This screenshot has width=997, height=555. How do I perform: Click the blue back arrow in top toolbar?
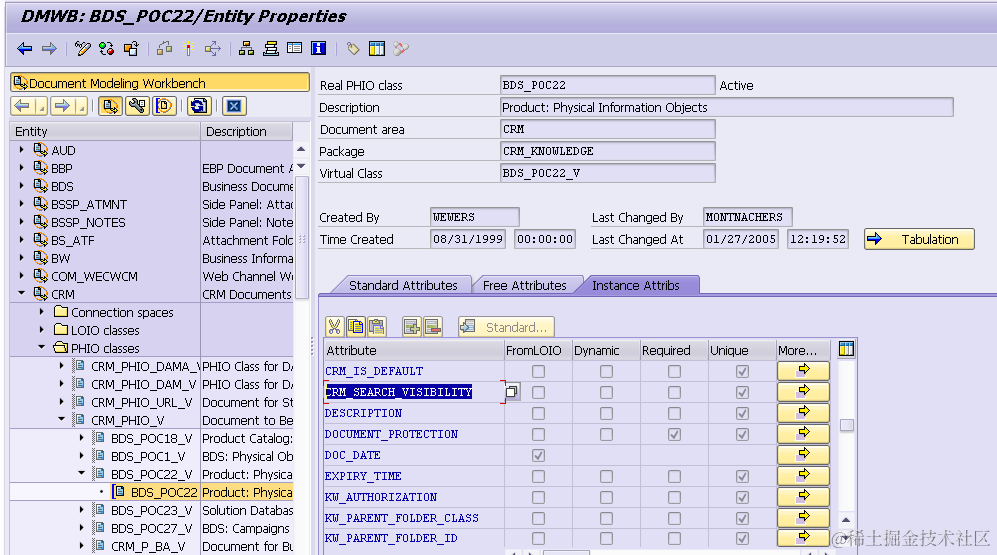tap(25, 48)
